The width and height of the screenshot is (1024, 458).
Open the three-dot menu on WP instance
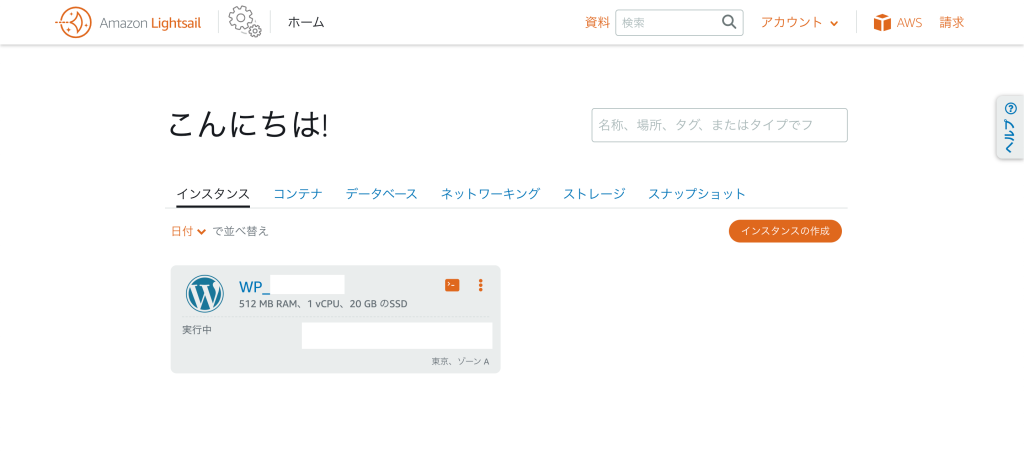point(481,285)
